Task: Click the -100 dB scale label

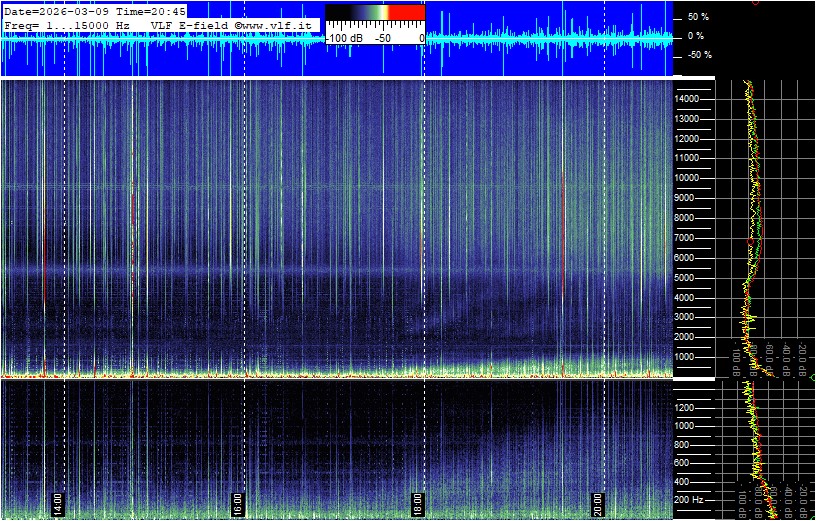Action: tap(345, 37)
